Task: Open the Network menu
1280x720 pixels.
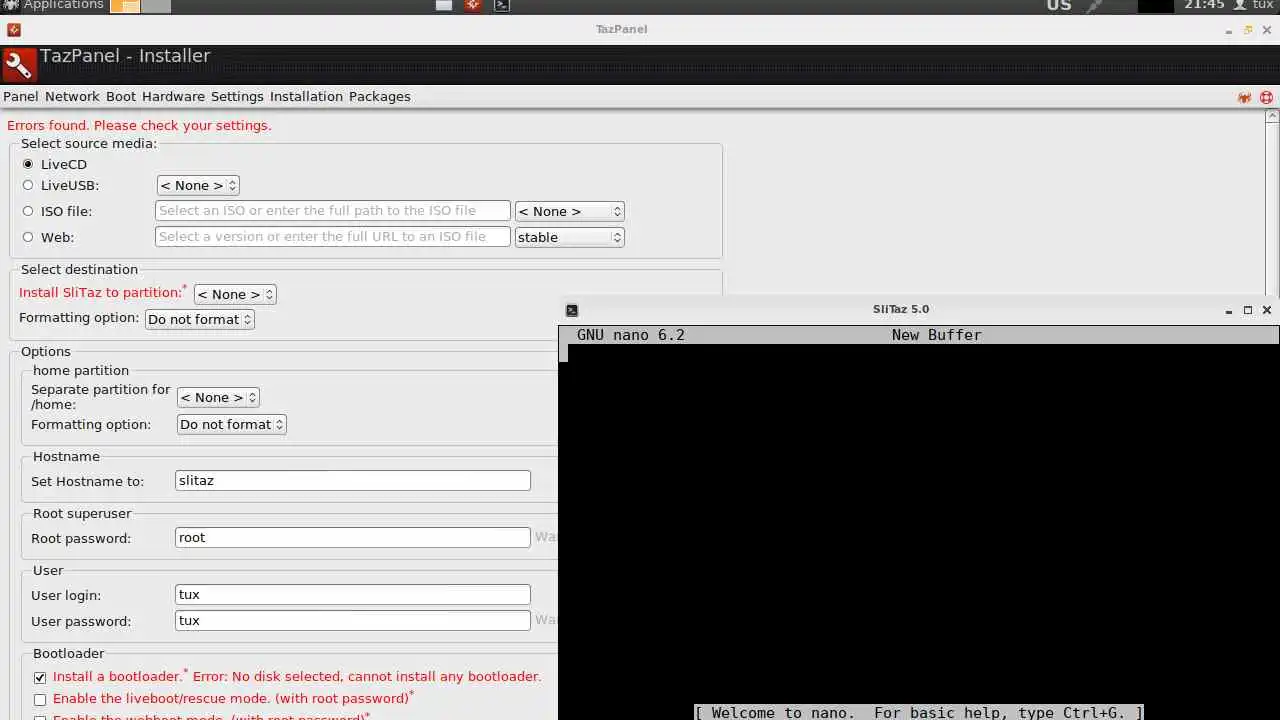Action: coord(72,97)
